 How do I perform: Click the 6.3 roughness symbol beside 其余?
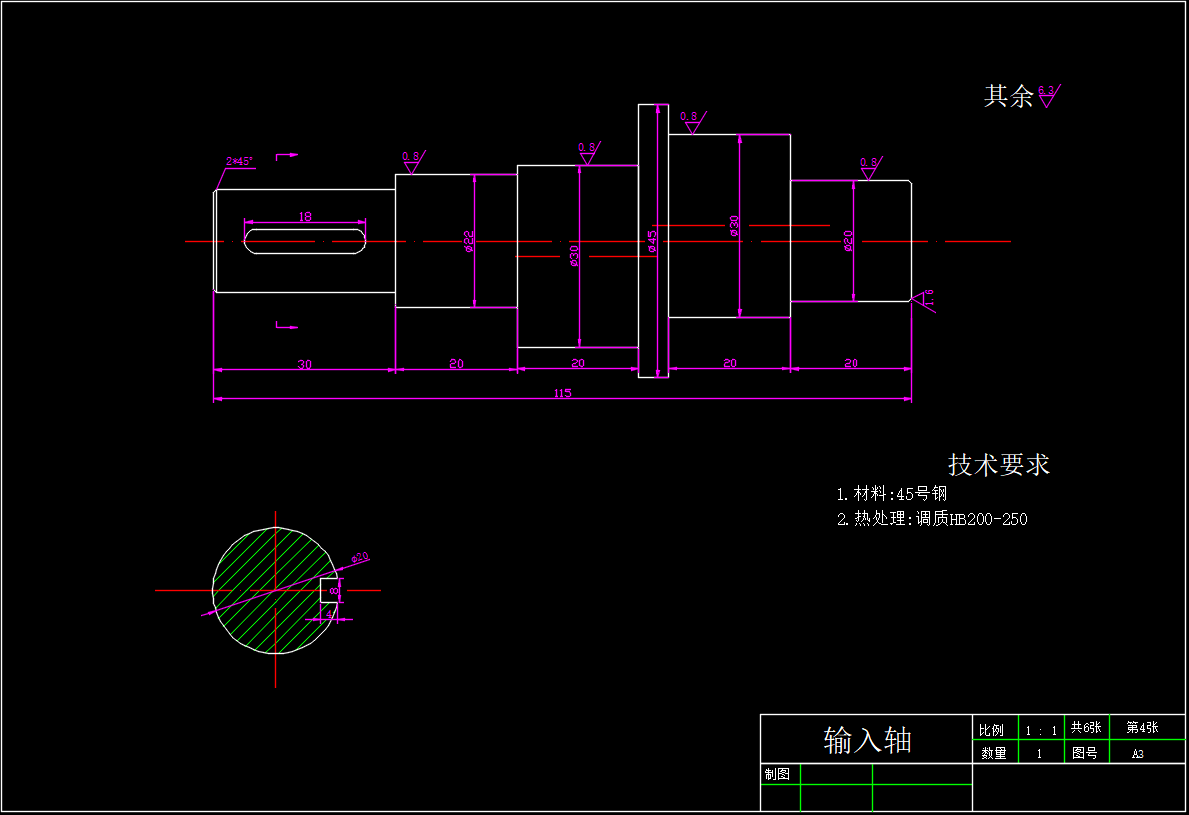1047,95
